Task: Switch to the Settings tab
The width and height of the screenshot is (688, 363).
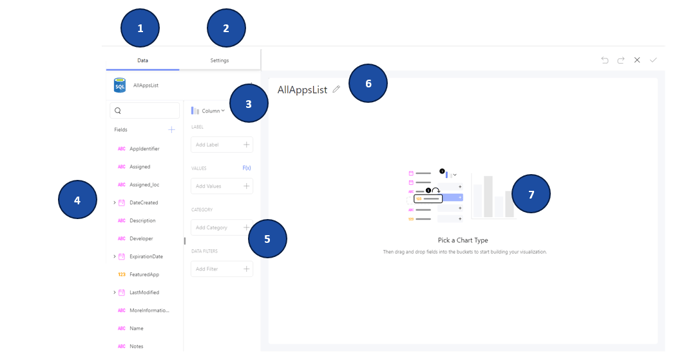Action: [219, 60]
